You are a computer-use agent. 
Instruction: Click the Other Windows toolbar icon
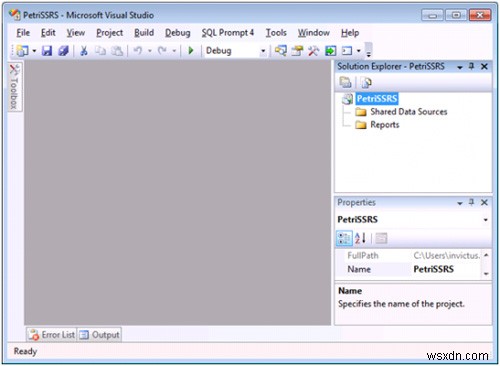coord(347,51)
